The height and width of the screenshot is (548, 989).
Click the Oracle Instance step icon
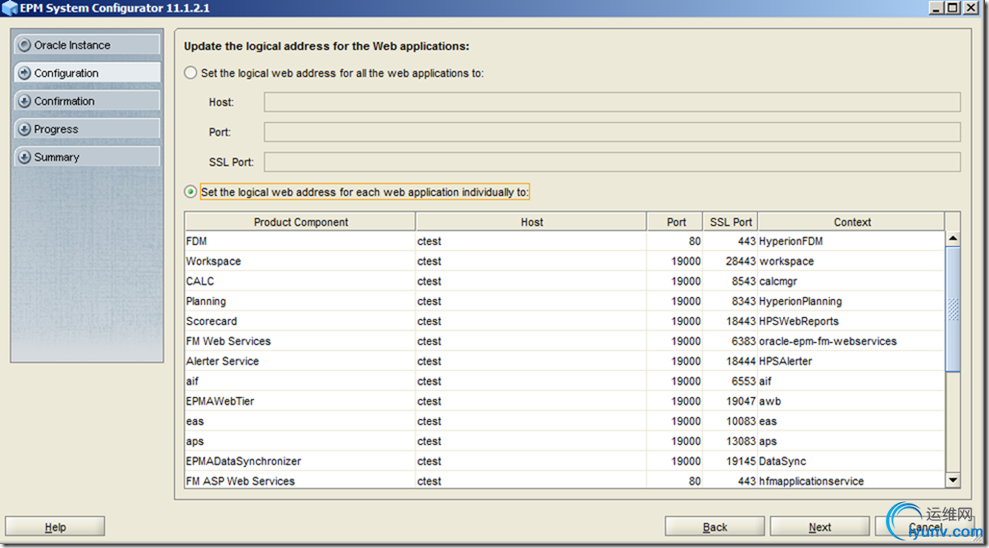point(25,45)
